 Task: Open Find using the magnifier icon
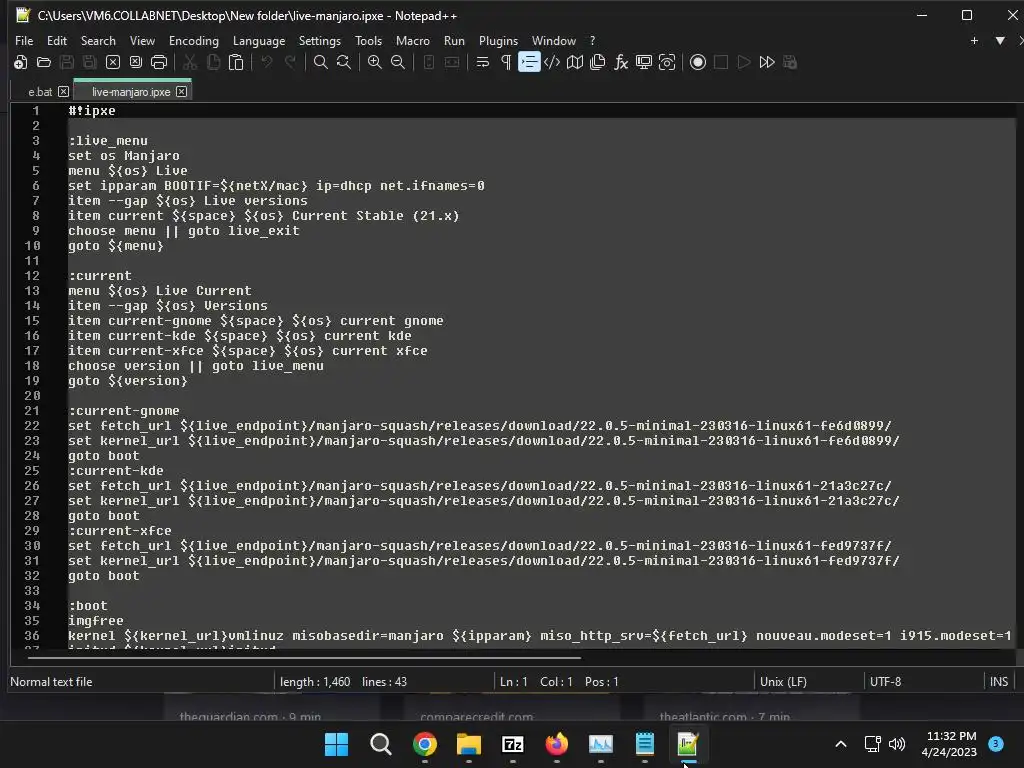point(321,62)
